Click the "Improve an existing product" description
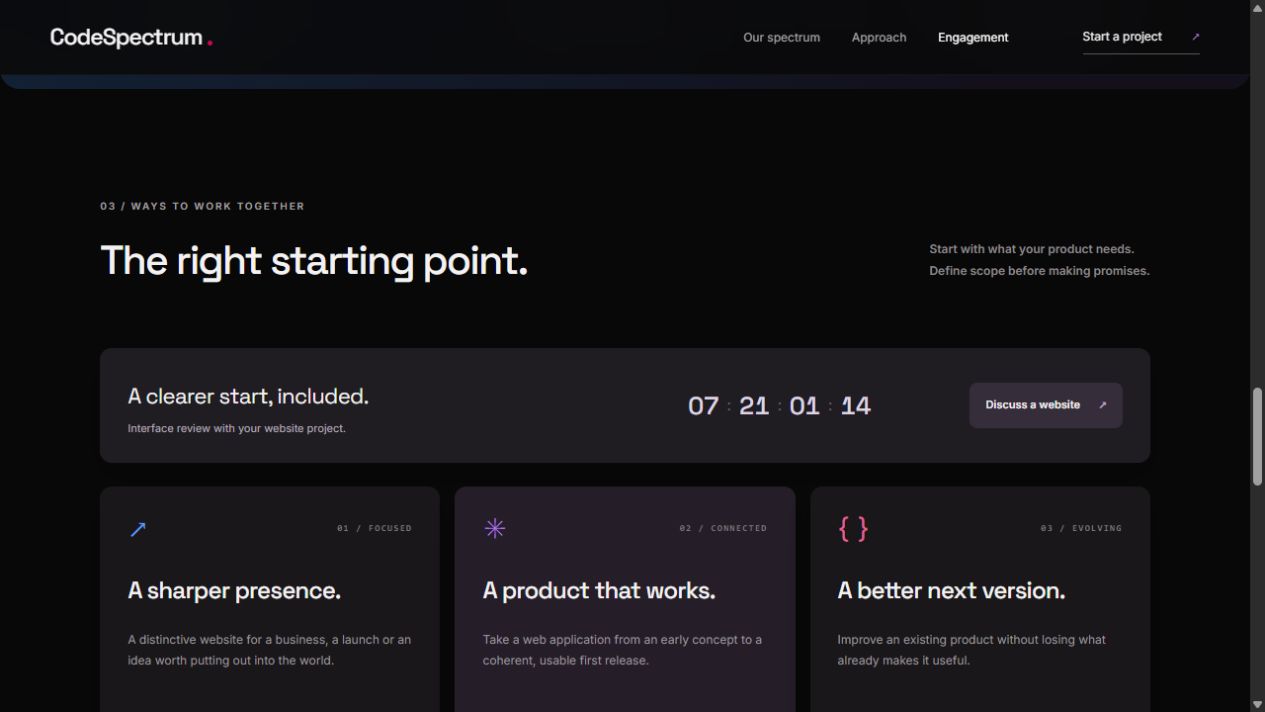The width and height of the screenshot is (1265, 712). 971,650
